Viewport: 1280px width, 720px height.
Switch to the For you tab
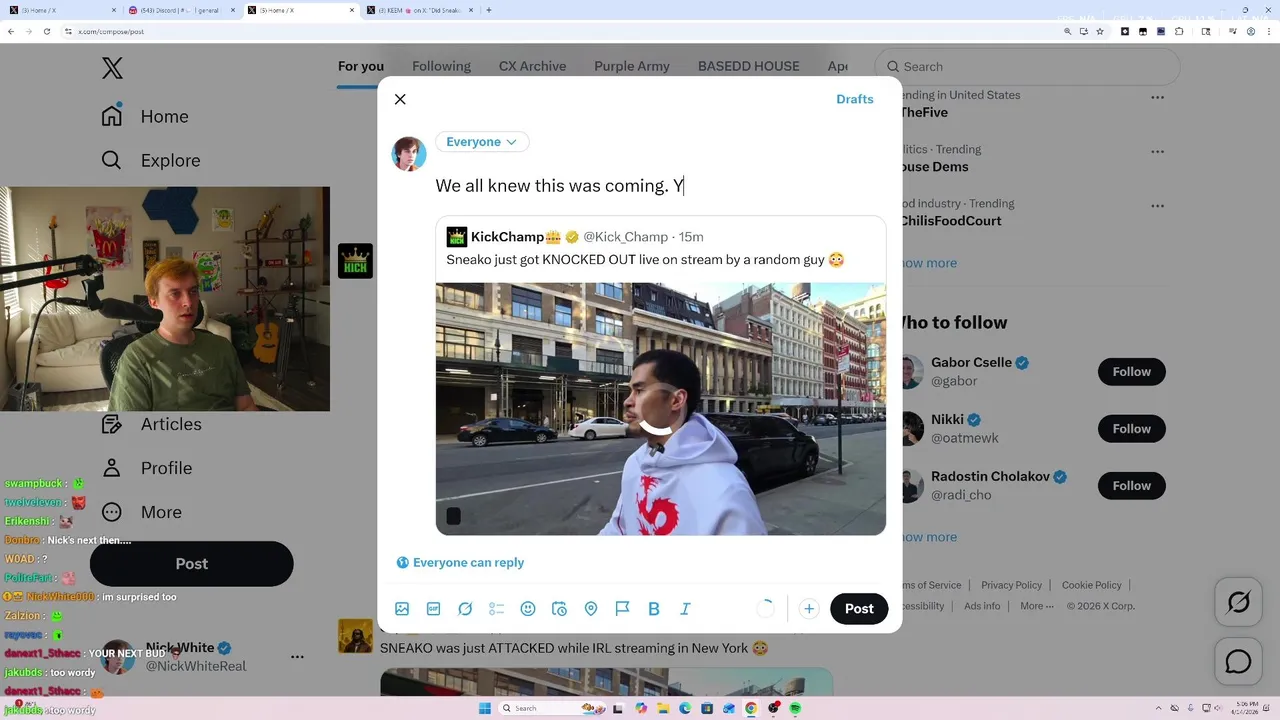click(x=361, y=66)
